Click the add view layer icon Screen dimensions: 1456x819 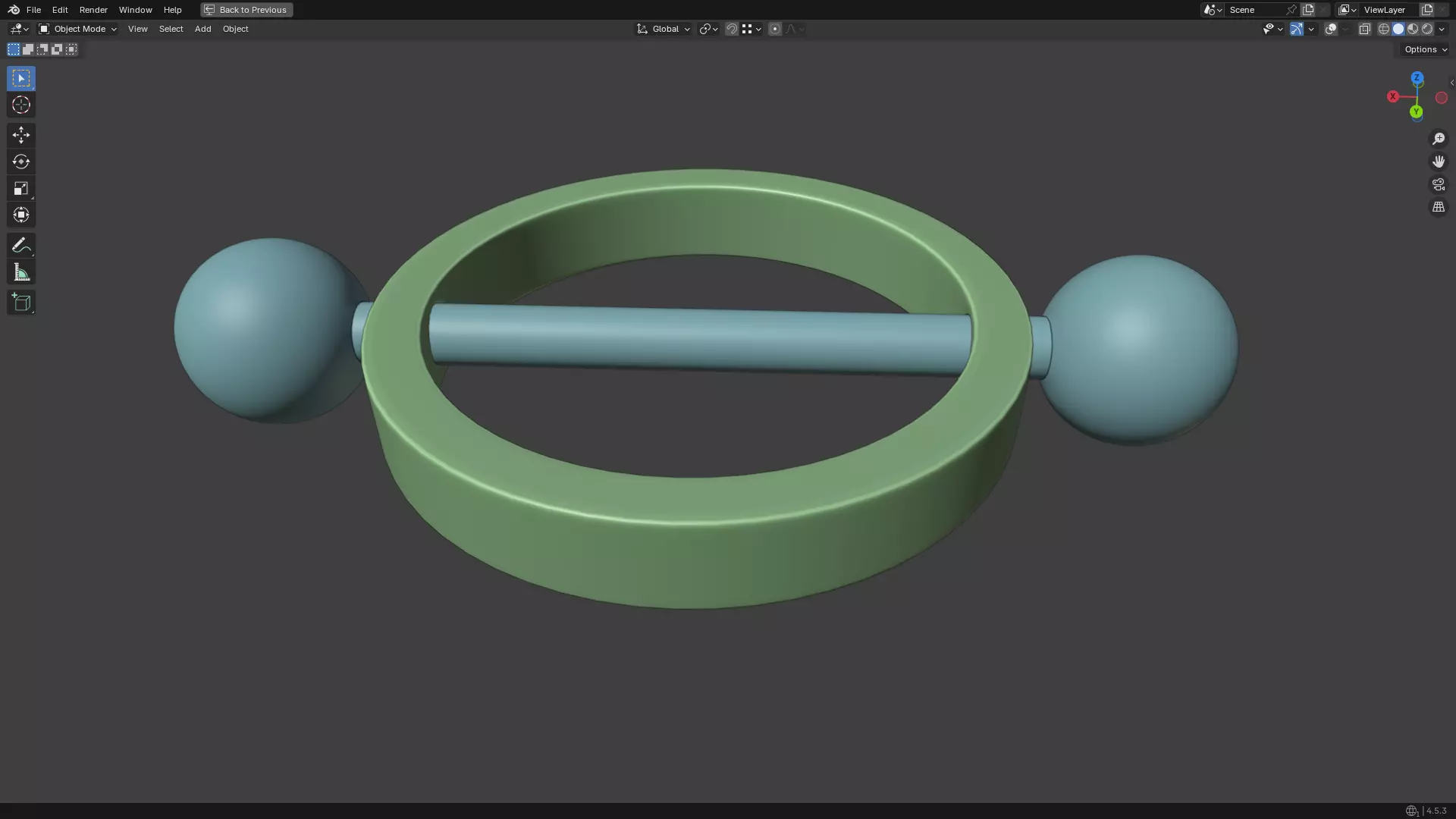tap(1427, 10)
